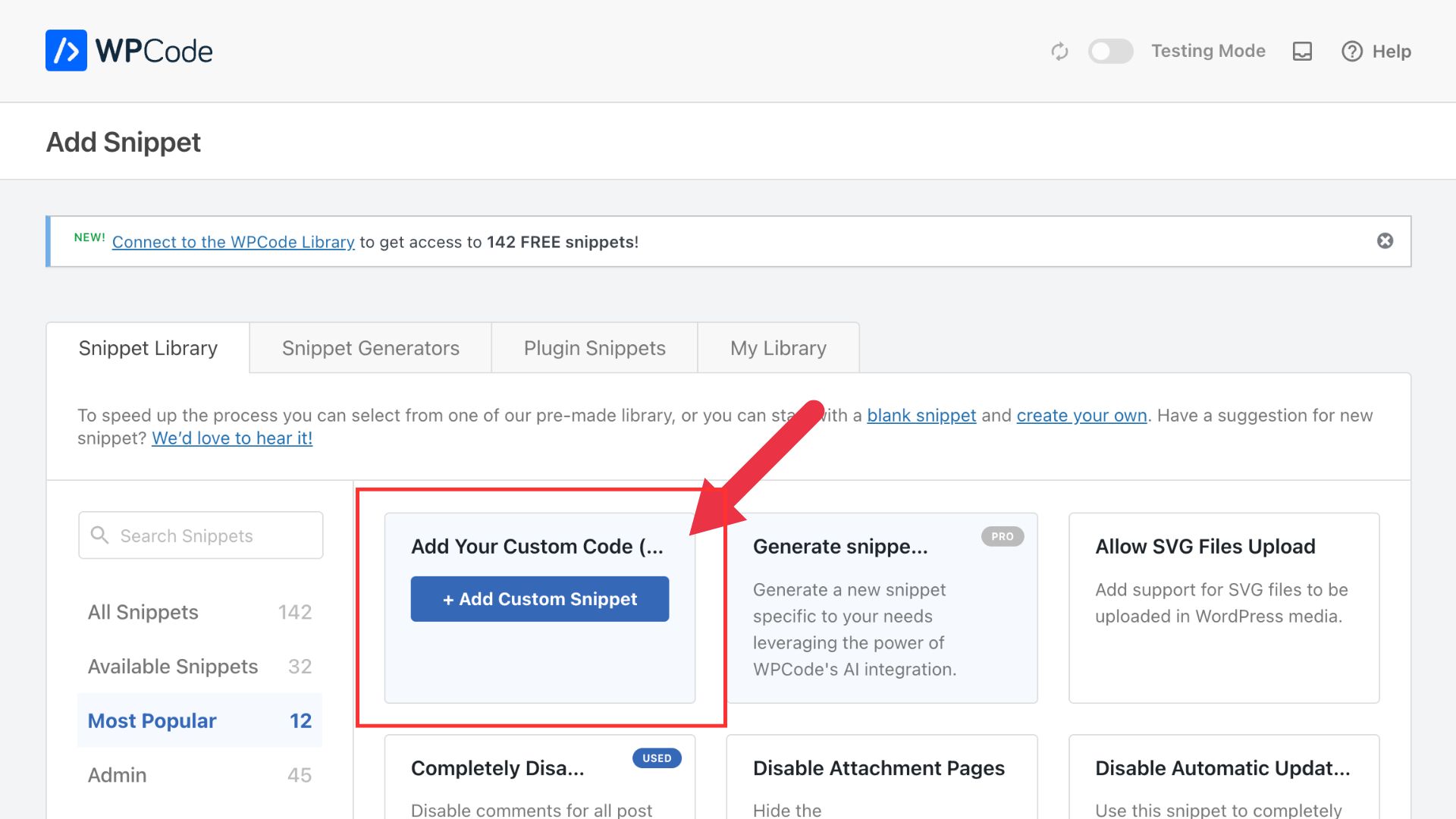The width and height of the screenshot is (1456, 819).
Task: Click the Testing Mode label
Action: (x=1208, y=51)
